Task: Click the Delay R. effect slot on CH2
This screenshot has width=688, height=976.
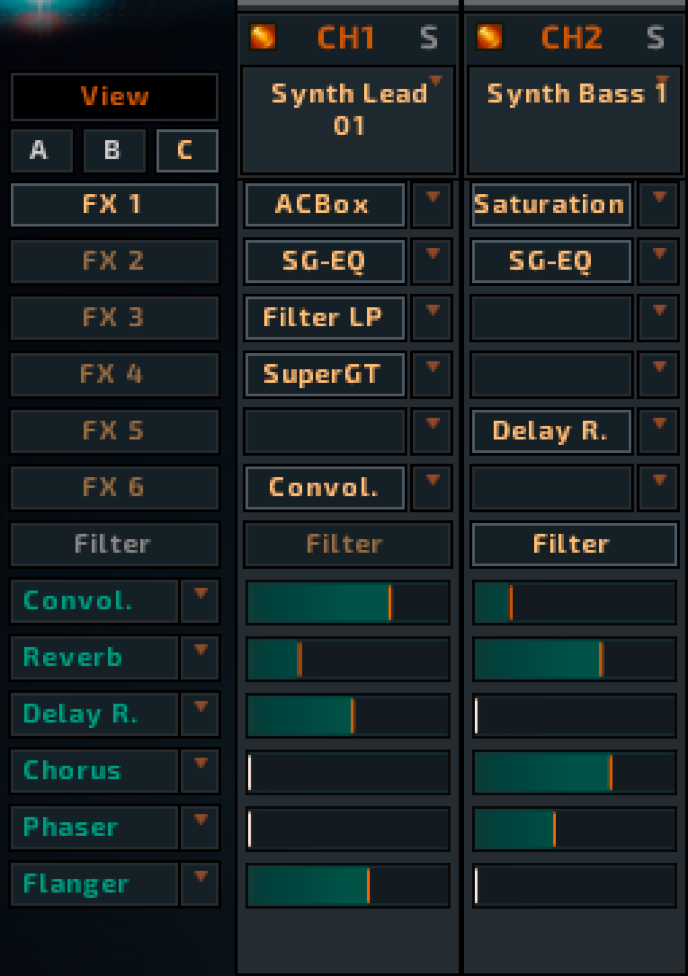Action: [x=551, y=431]
